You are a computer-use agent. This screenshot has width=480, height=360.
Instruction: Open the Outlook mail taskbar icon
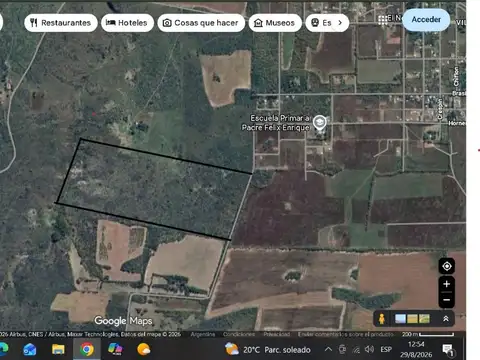(30, 349)
